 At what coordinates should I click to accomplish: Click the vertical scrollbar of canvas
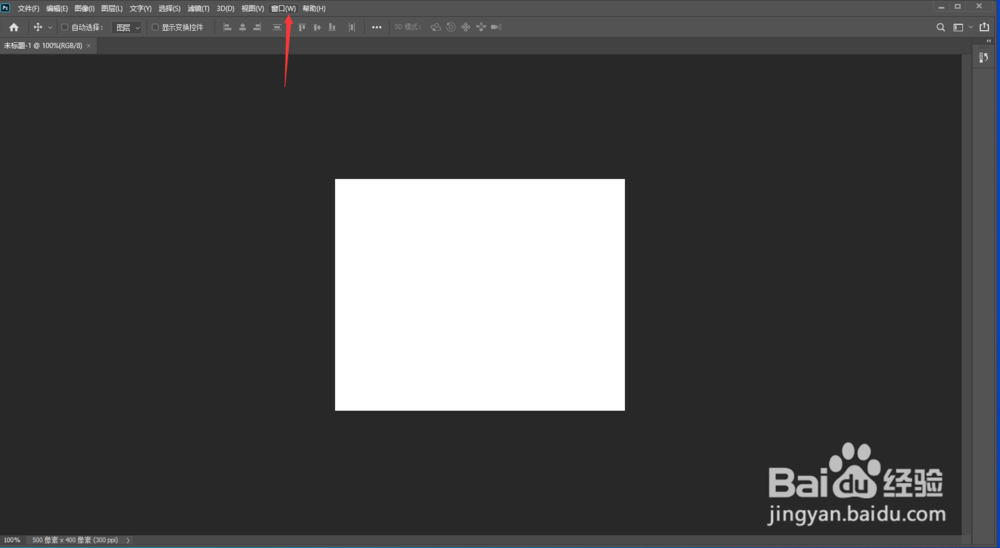[x=966, y=295]
